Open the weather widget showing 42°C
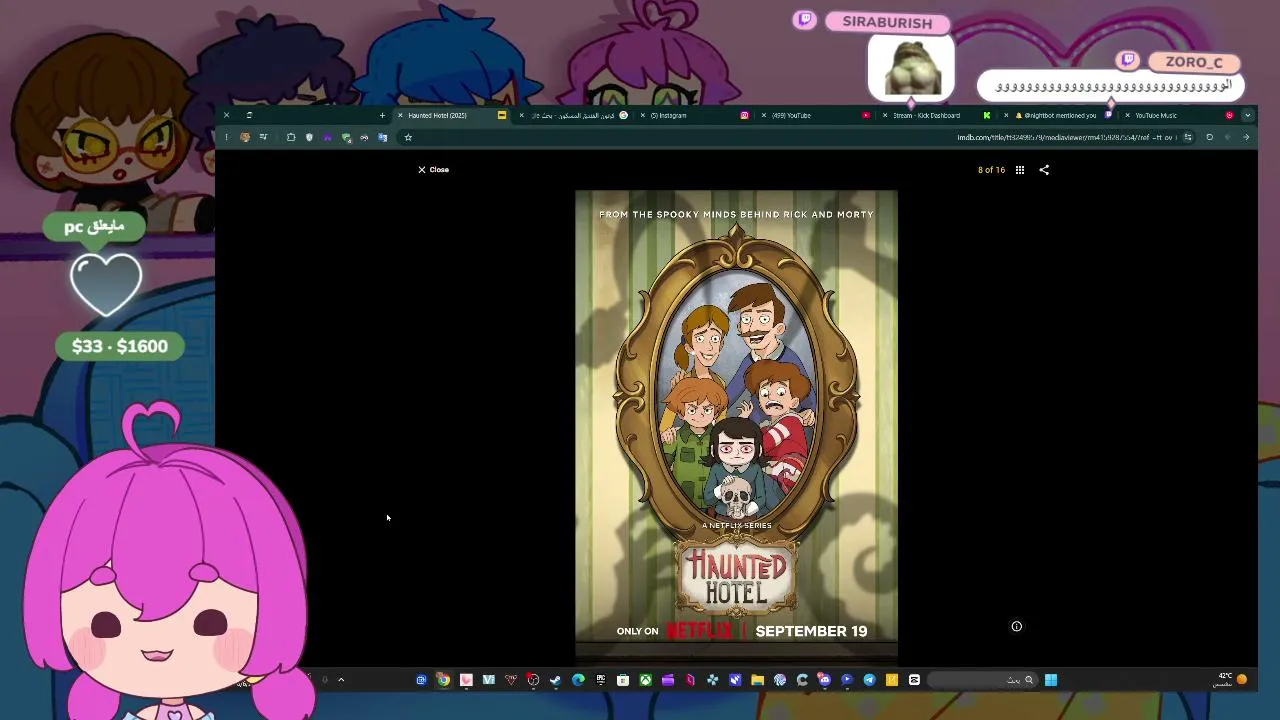The image size is (1280, 720). point(1231,679)
